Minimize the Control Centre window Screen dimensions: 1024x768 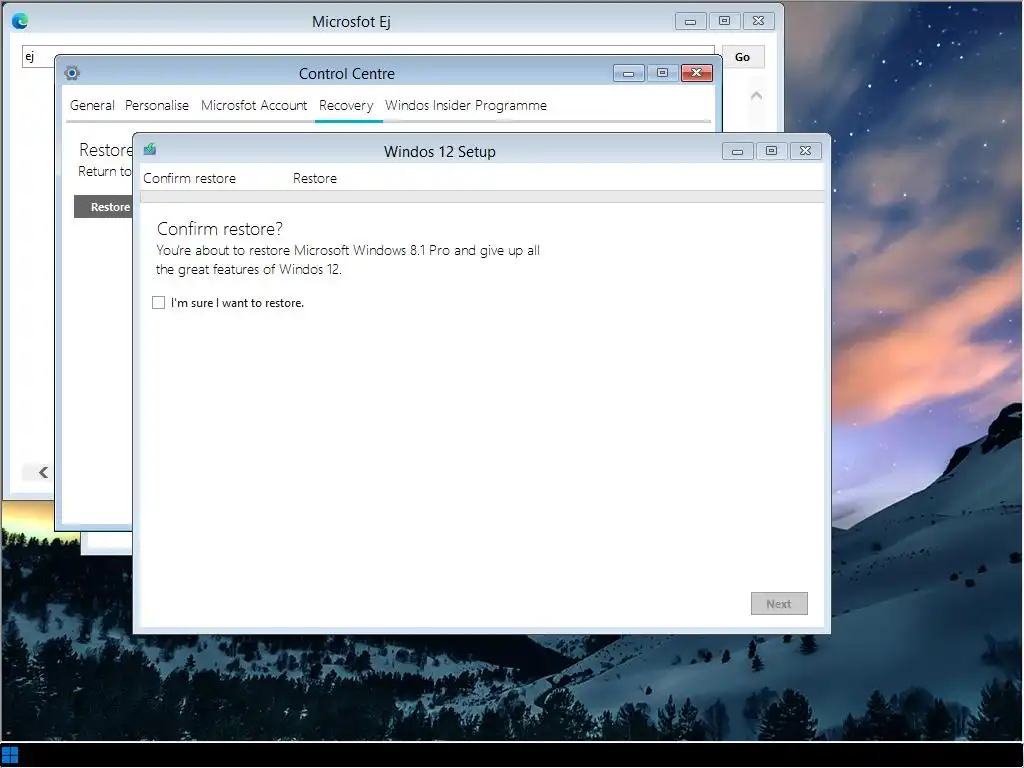(629, 73)
